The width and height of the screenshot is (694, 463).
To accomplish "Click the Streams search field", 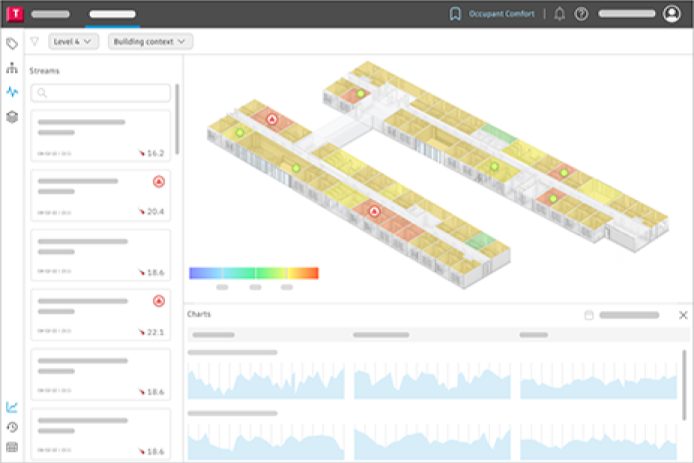I will 100,93.
